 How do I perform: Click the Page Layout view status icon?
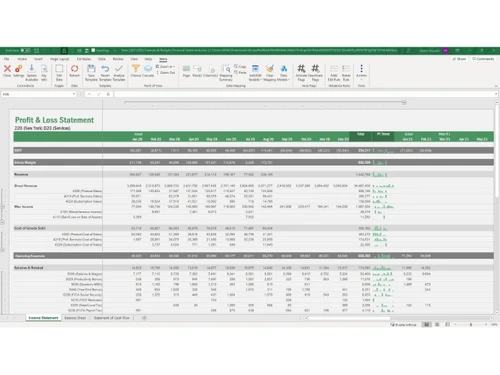(x=437, y=324)
